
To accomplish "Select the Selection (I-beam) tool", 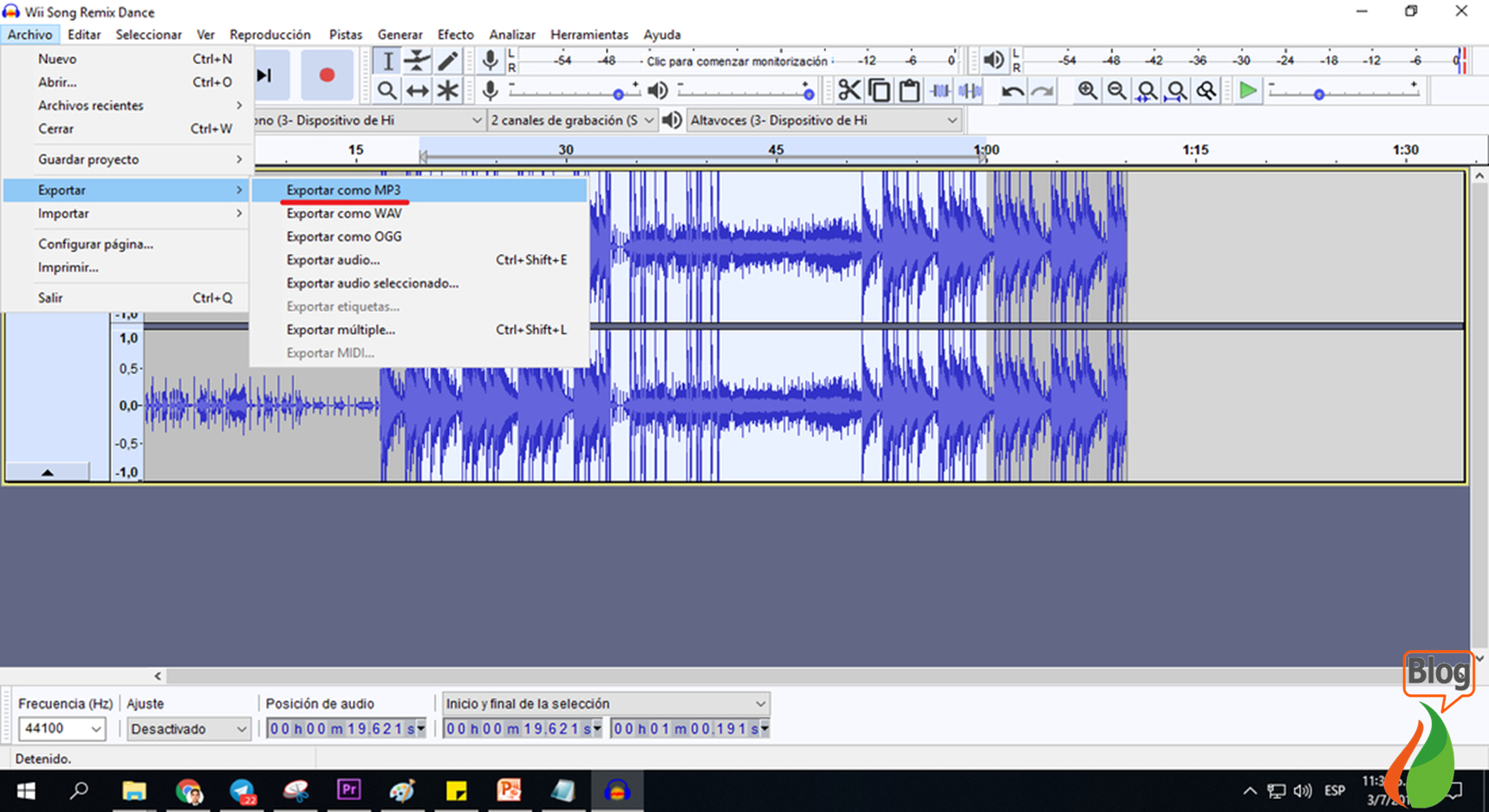I will click(387, 61).
